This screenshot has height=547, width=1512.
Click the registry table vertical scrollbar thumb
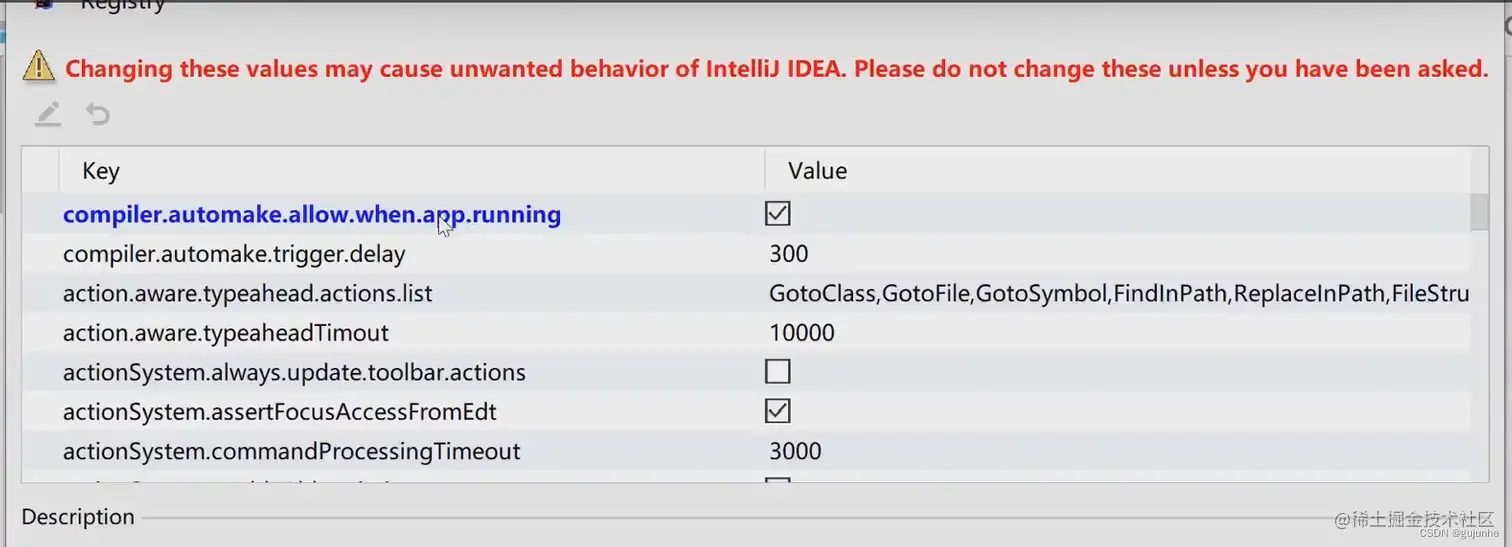1479,212
